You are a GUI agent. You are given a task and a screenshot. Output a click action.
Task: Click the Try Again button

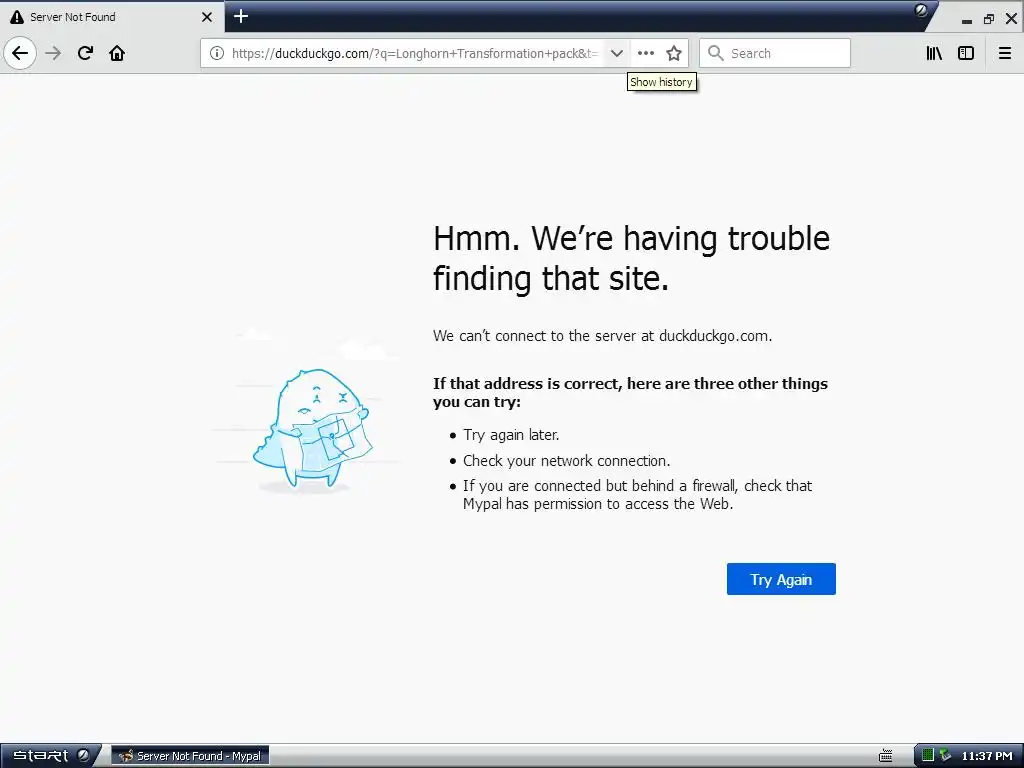click(x=781, y=579)
